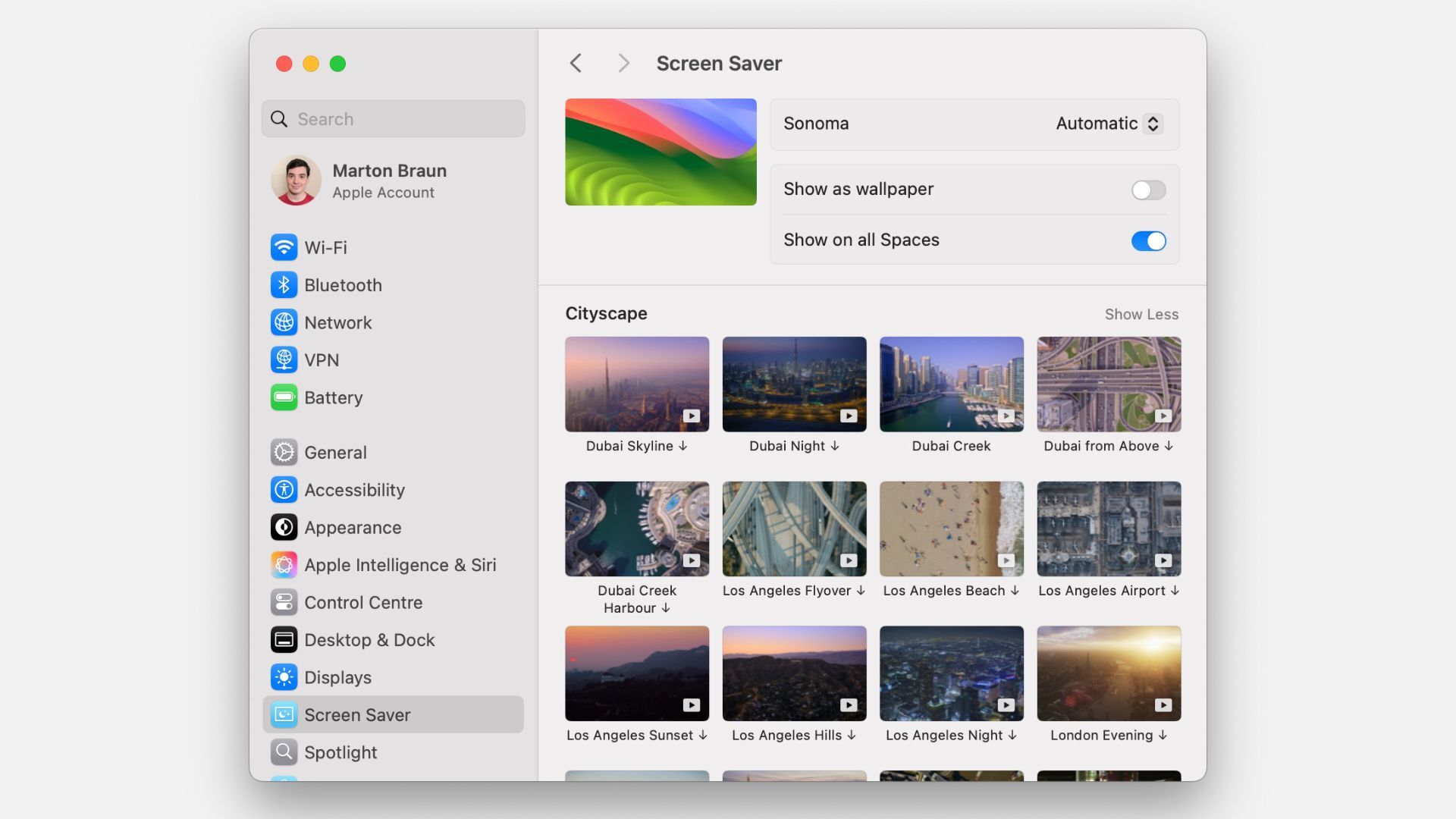Select the General sidebar item
The image size is (1456, 819).
[x=335, y=453]
